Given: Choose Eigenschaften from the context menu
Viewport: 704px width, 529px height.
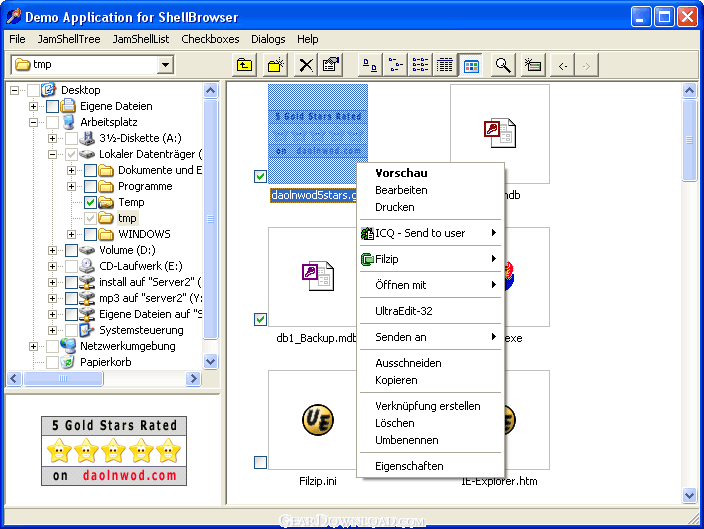Looking at the screenshot, I should (x=409, y=466).
